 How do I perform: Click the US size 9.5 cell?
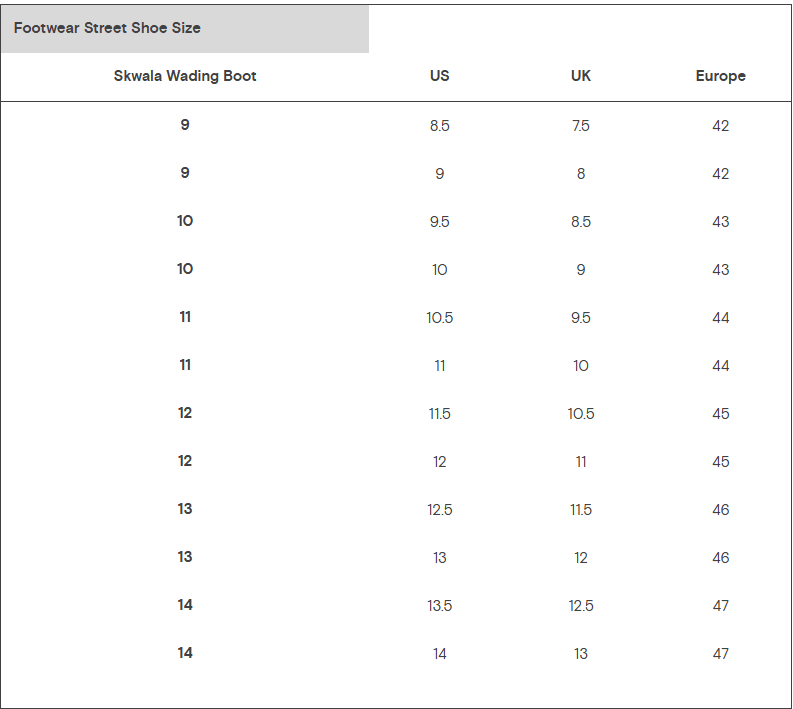[440, 222]
